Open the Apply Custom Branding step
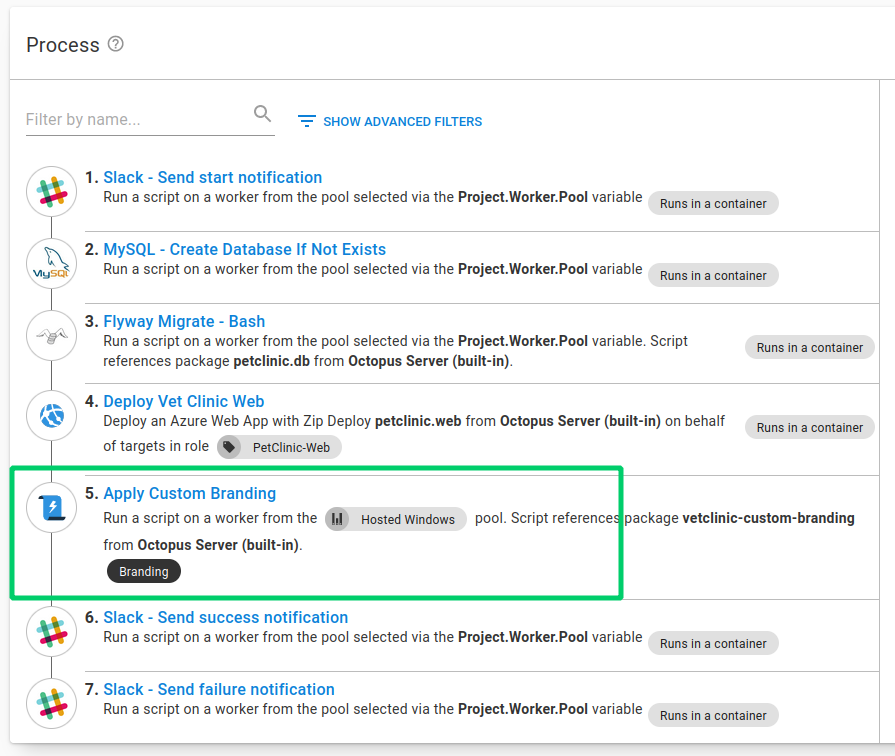The height and width of the screenshot is (756, 895). click(189, 493)
